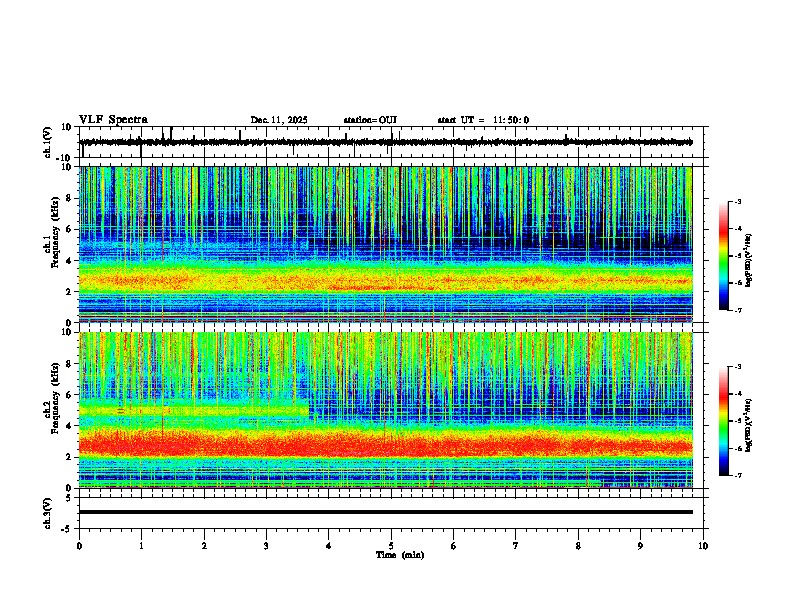Click the ch.3 flat black trace line
Viewport: 792px width, 612px height.
tap(386, 512)
